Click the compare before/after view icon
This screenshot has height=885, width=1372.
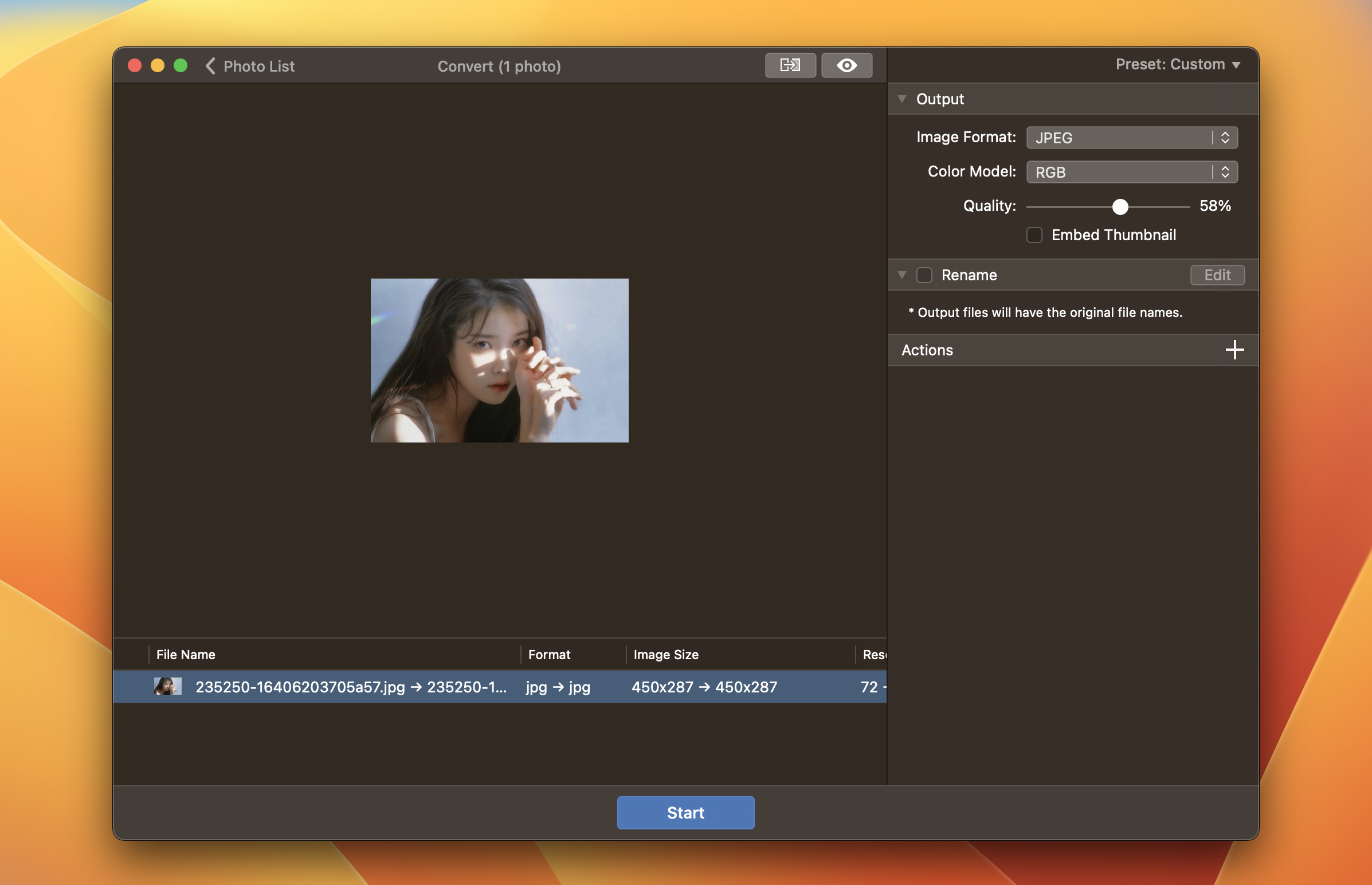[x=790, y=65]
